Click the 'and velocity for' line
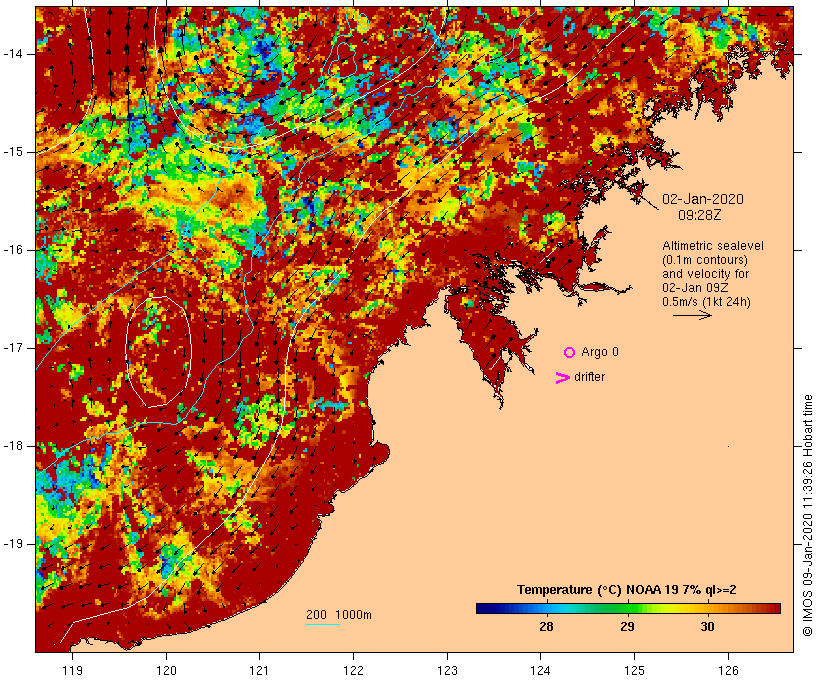Image resolution: width=820 pixels, height=680 pixels. [x=705, y=274]
